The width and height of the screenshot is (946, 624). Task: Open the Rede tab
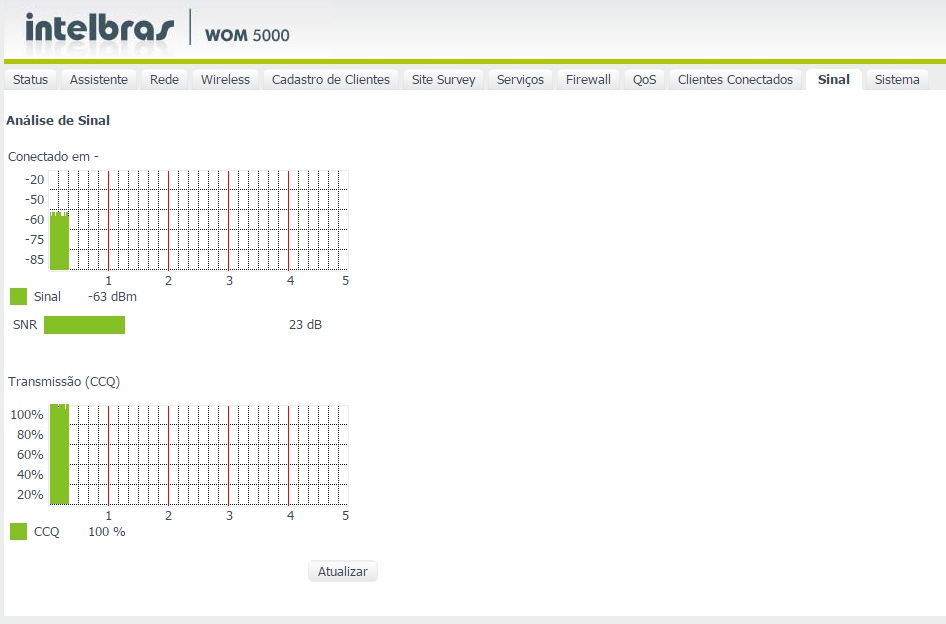164,80
